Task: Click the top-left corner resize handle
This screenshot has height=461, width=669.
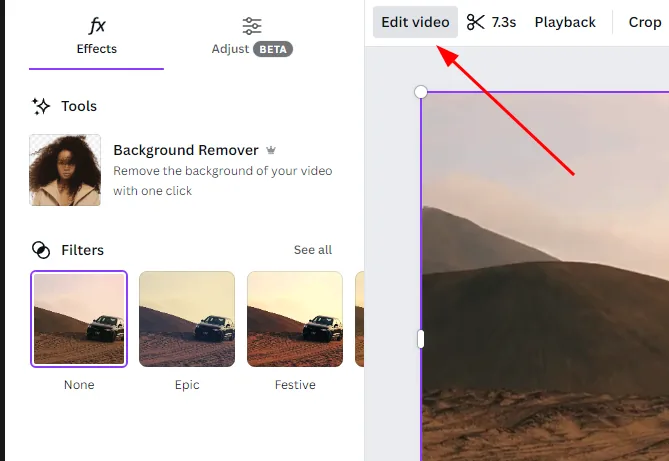Action: click(x=421, y=92)
